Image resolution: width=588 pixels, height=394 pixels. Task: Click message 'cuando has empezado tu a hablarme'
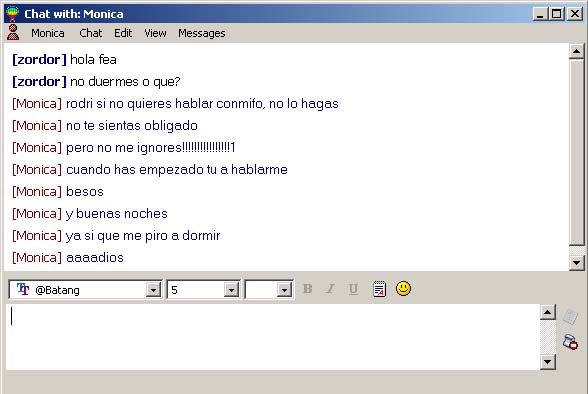177,169
